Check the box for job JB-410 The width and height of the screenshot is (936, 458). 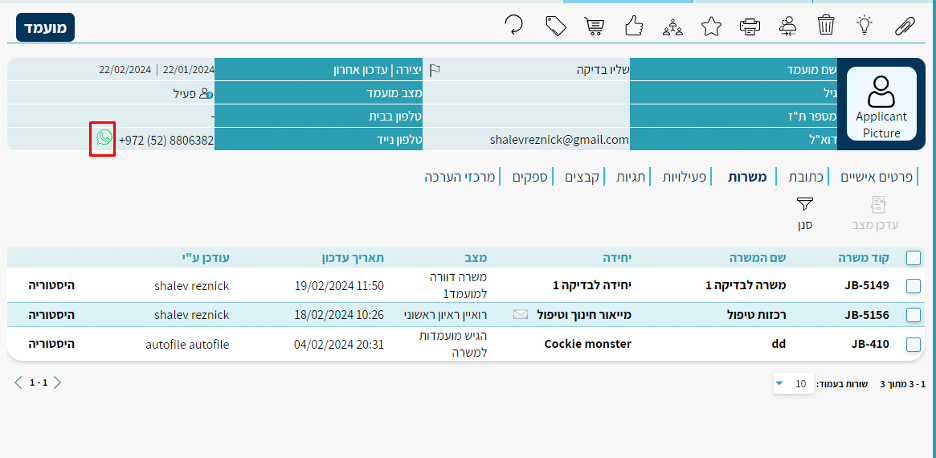(x=913, y=345)
